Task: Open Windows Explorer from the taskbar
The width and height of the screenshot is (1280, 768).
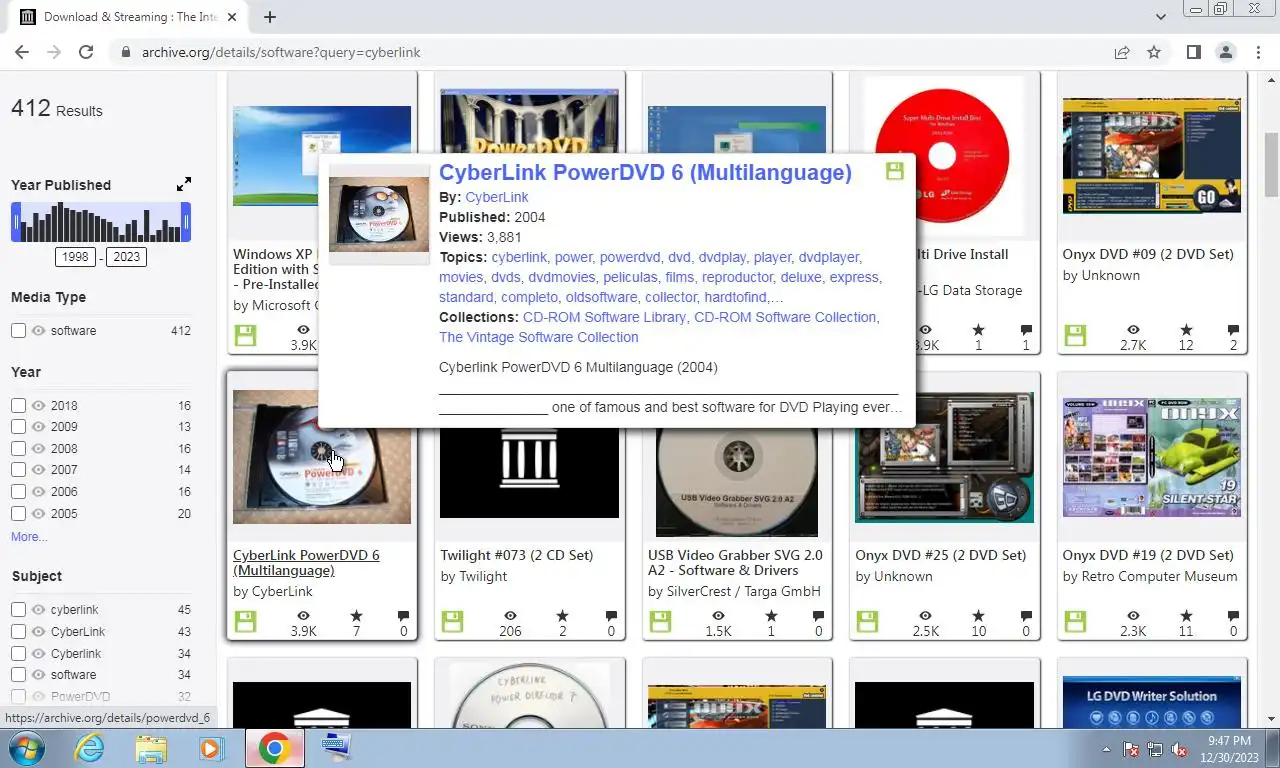Action: pyautogui.click(x=151, y=748)
